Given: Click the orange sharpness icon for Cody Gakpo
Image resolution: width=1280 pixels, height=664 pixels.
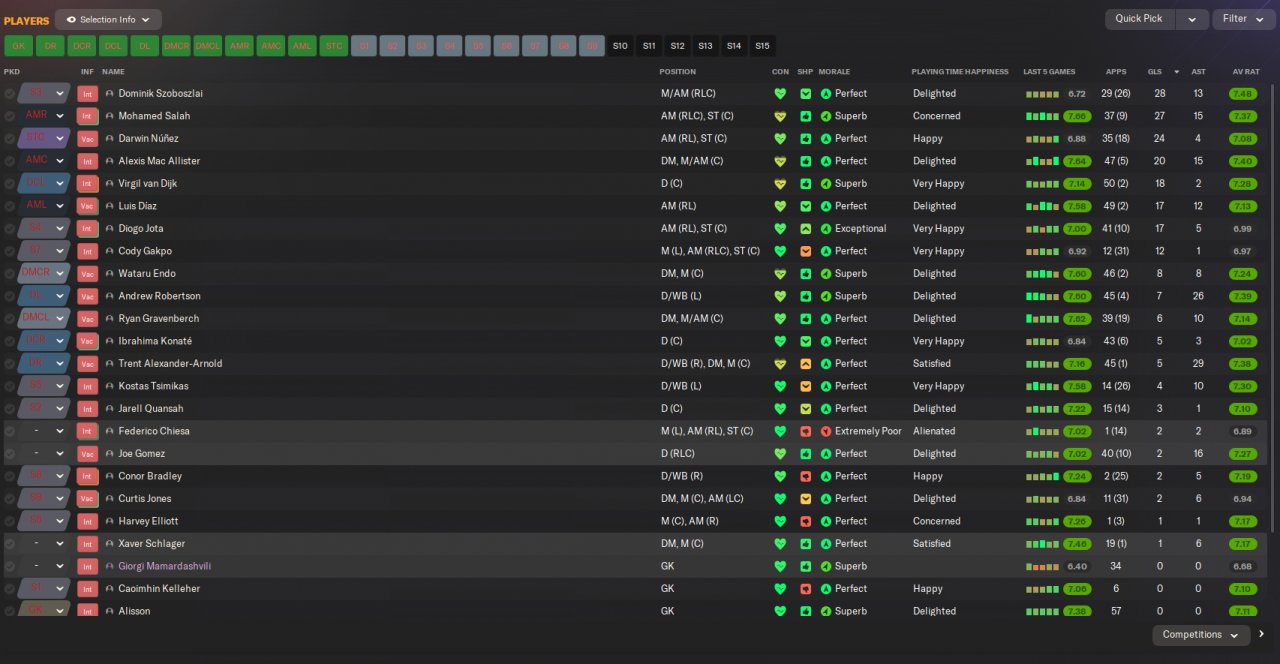Looking at the screenshot, I should pos(806,251).
